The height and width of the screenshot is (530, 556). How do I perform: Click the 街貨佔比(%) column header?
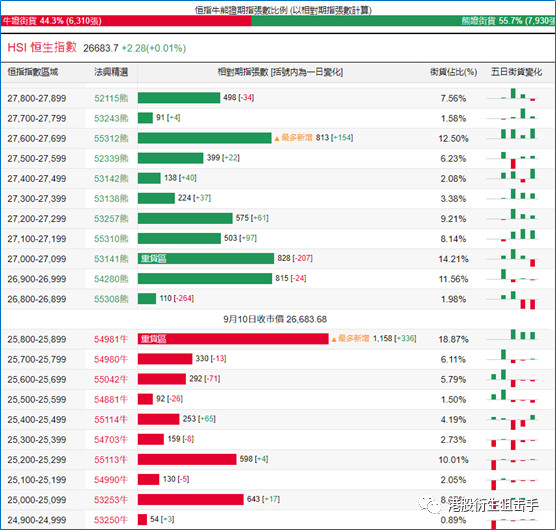click(454, 72)
